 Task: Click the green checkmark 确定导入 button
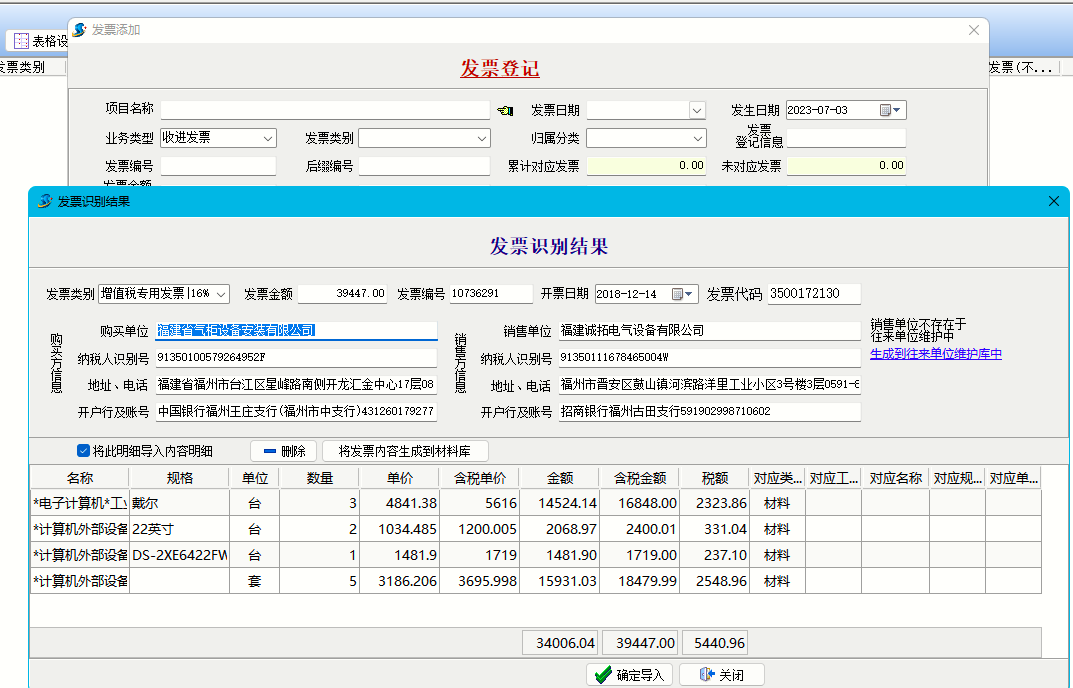pyautogui.click(x=629, y=675)
